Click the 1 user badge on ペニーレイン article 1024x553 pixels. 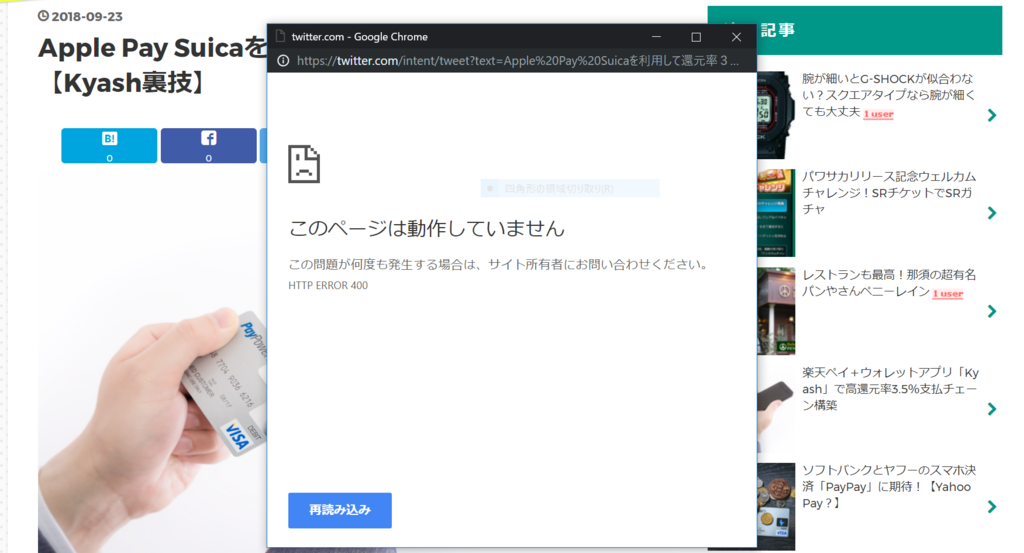pos(948,294)
